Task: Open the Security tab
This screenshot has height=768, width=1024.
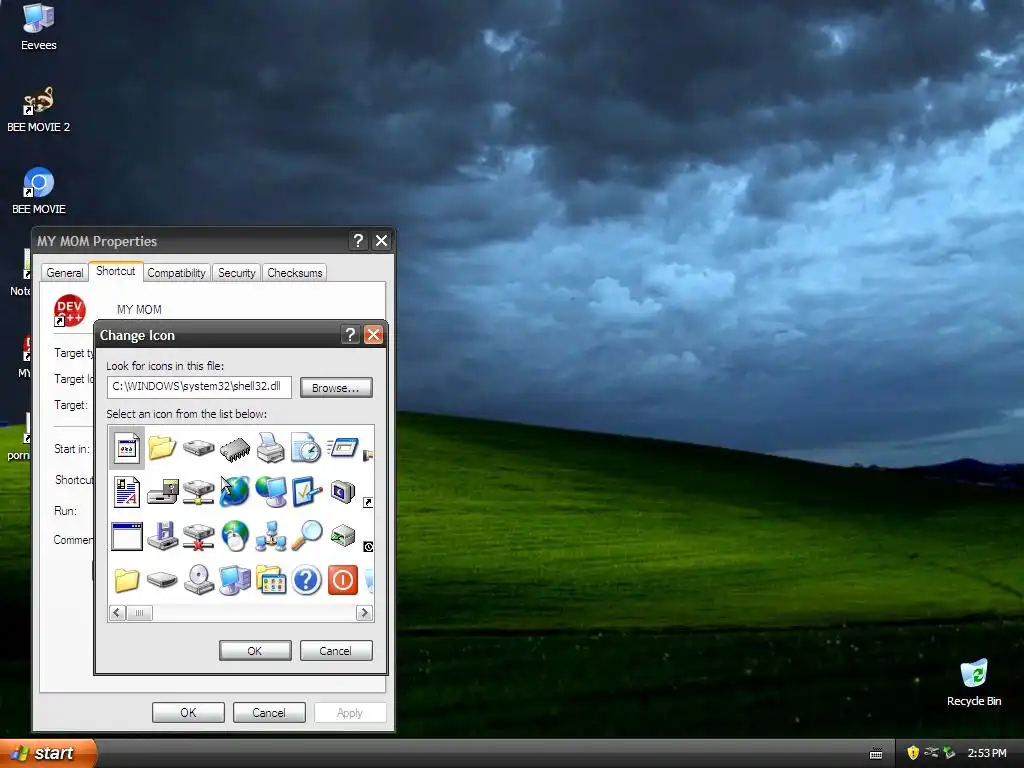Action: point(236,273)
